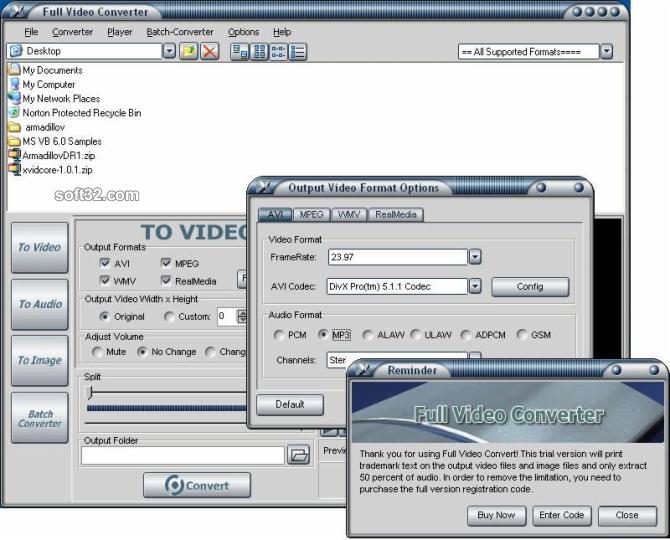Open the Desktop location dropdown arrow
670x540 pixels.
pyautogui.click(x=169, y=51)
